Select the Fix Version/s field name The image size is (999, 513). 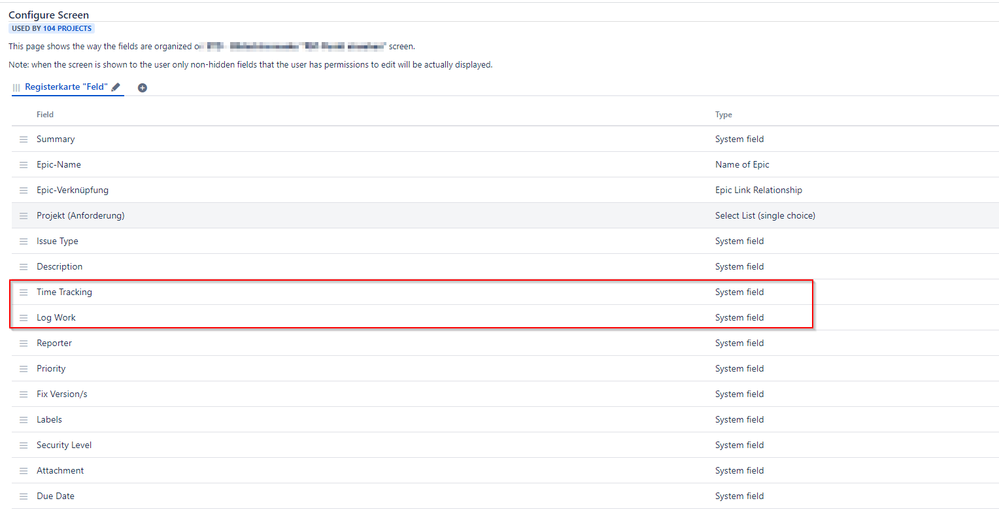(62, 394)
